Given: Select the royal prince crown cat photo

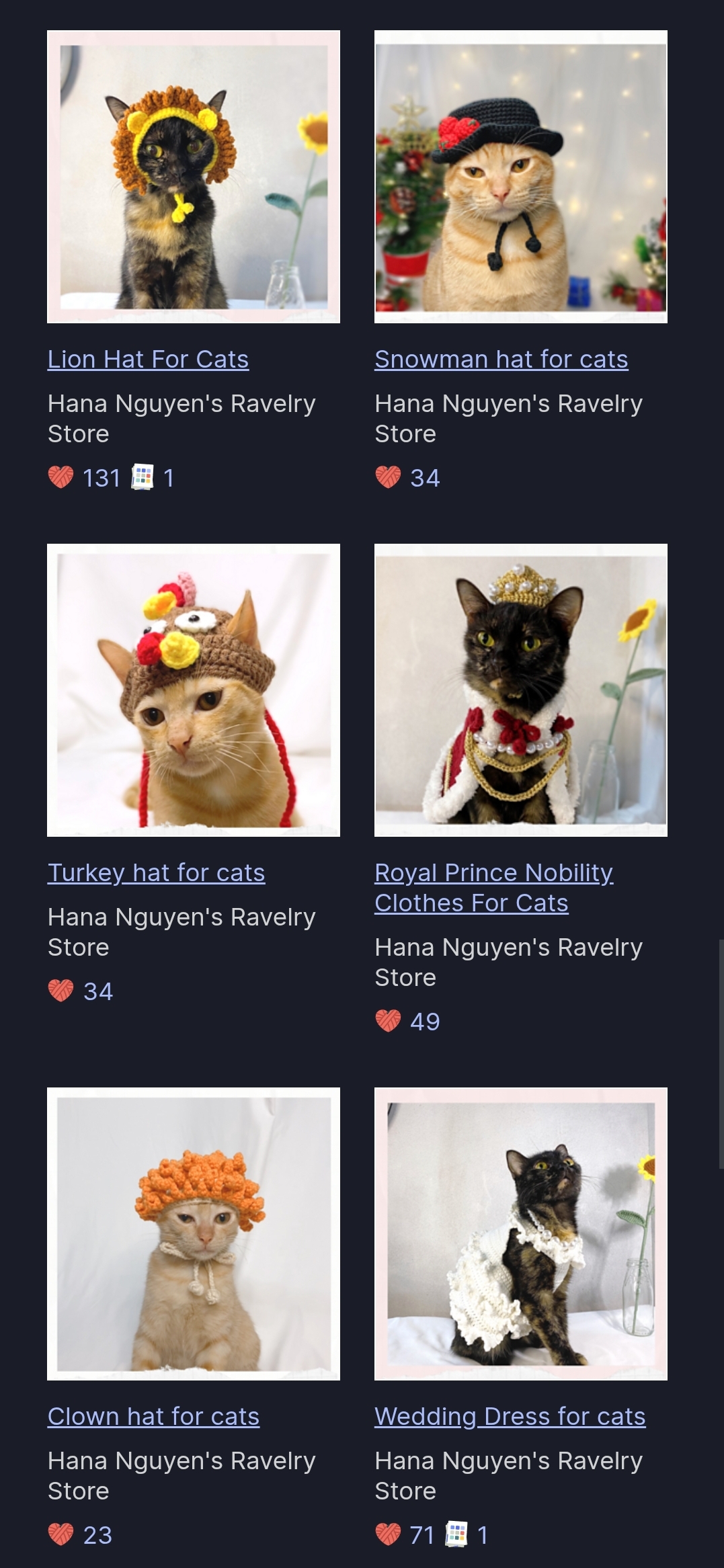Looking at the screenshot, I should pyautogui.click(x=521, y=690).
